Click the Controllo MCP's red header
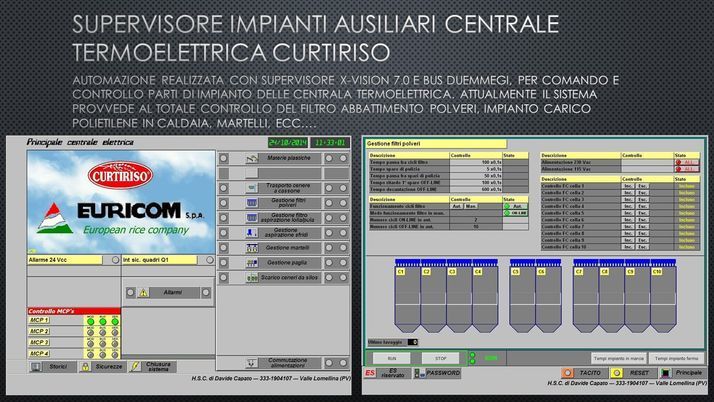 pyautogui.click(x=74, y=311)
